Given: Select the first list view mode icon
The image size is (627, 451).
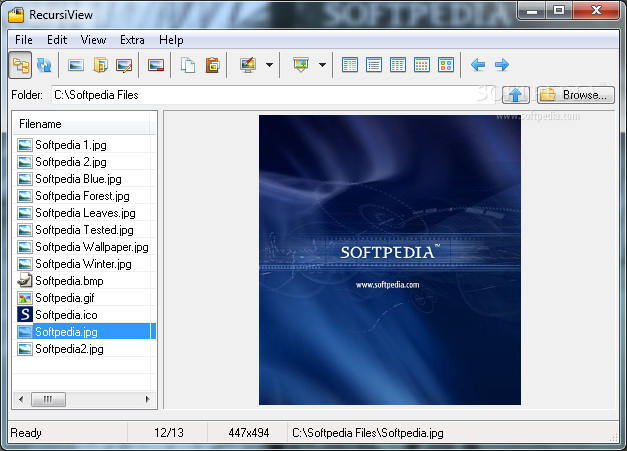Looking at the screenshot, I should [350, 65].
